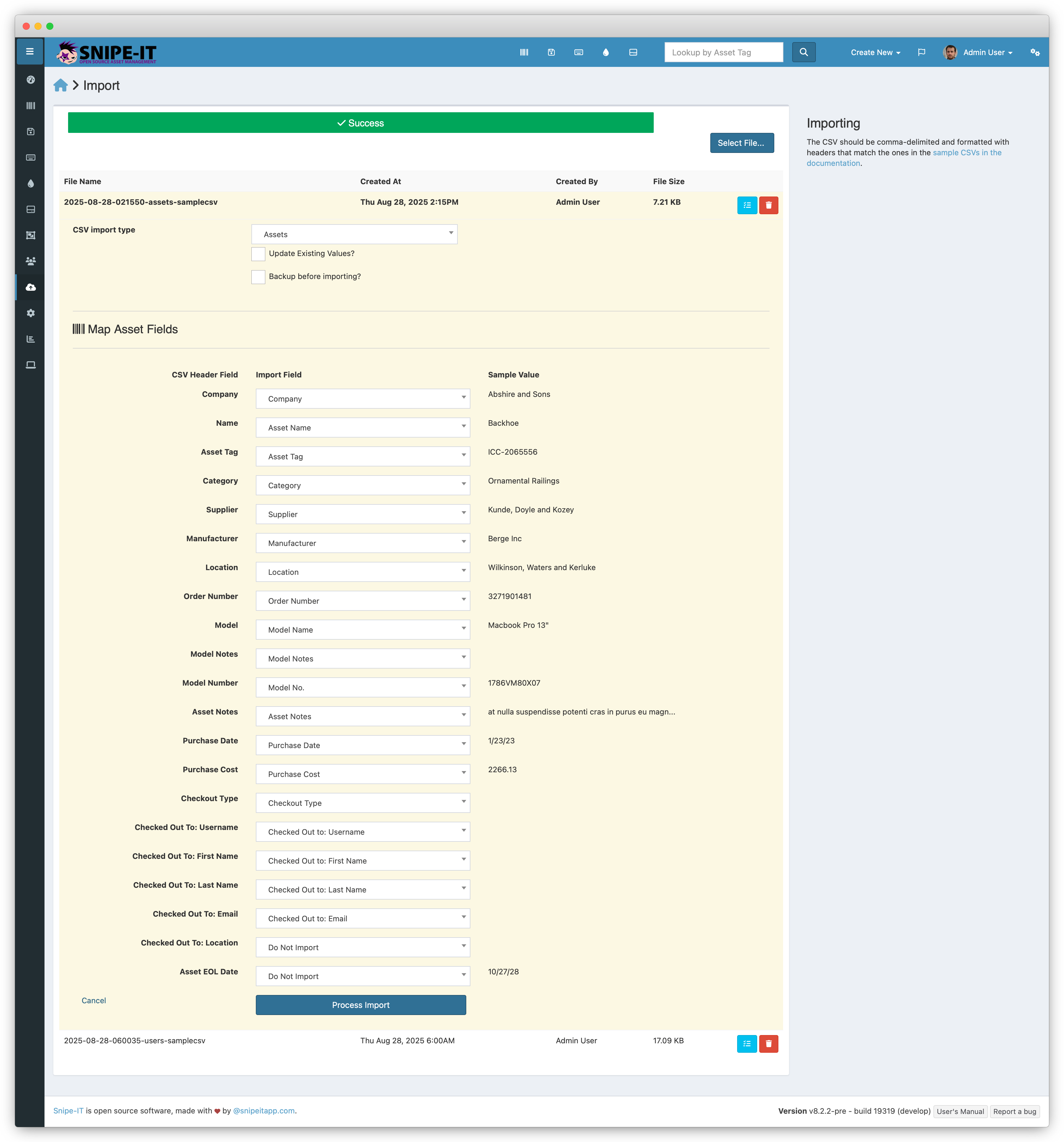Image resolution: width=1064 pixels, height=1142 pixels.
Task: Open the Order Number import field dropdown
Action: 363,601
